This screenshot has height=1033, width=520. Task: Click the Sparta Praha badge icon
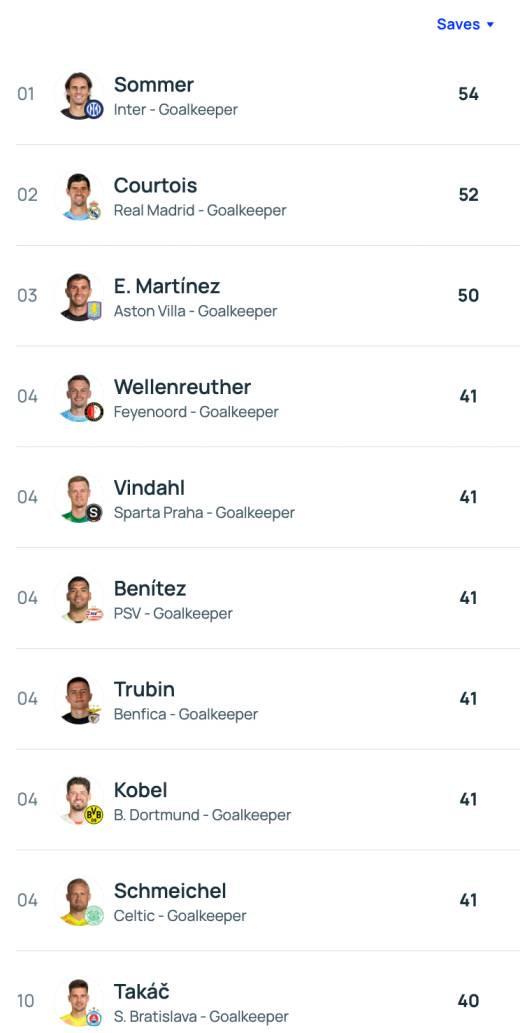(94, 513)
